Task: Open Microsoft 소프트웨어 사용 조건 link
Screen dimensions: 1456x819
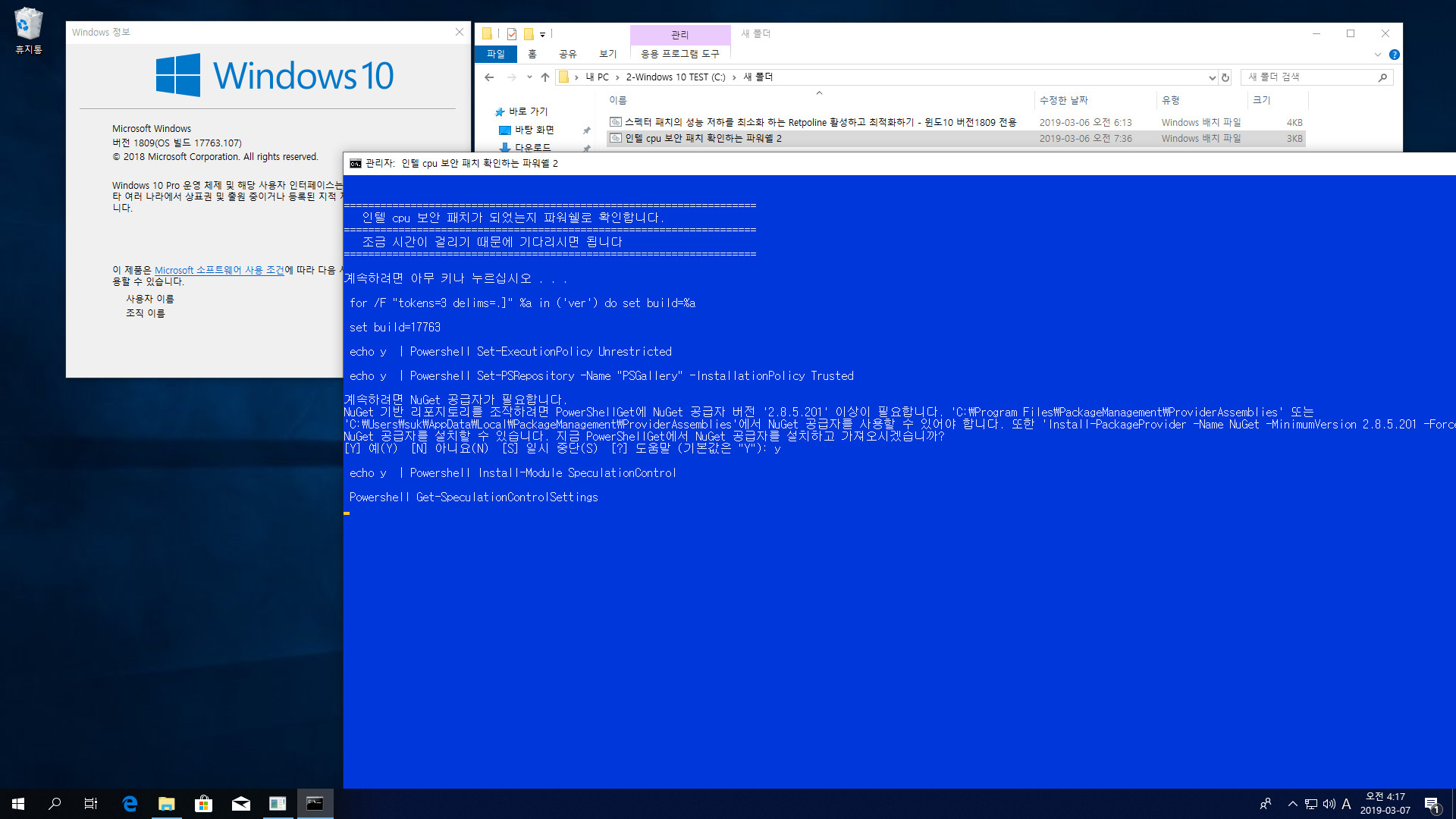Action: point(219,270)
